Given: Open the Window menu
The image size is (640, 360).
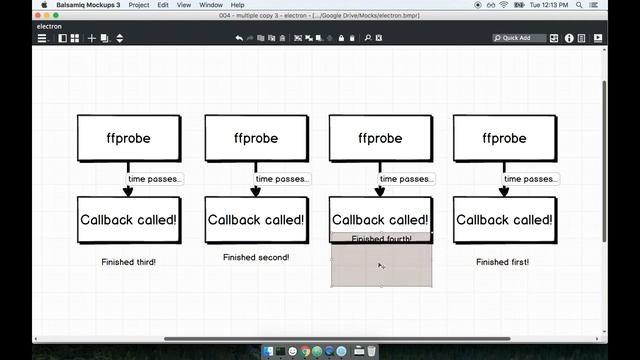Looking at the screenshot, I should (x=211, y=5).
